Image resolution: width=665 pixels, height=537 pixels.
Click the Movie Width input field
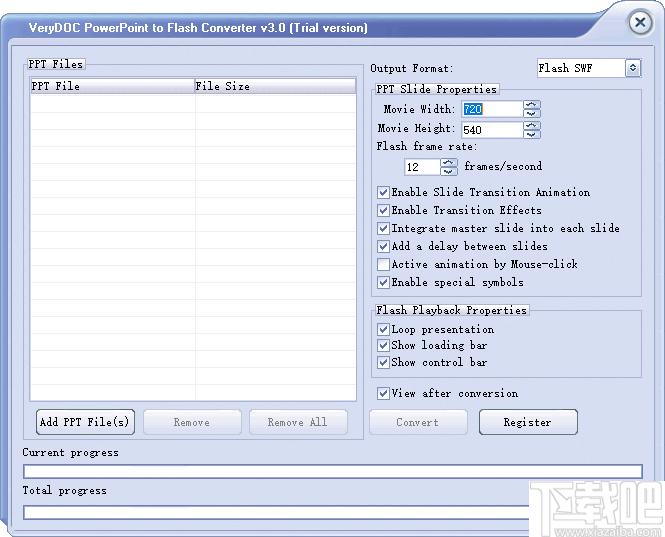pos(492,109)
